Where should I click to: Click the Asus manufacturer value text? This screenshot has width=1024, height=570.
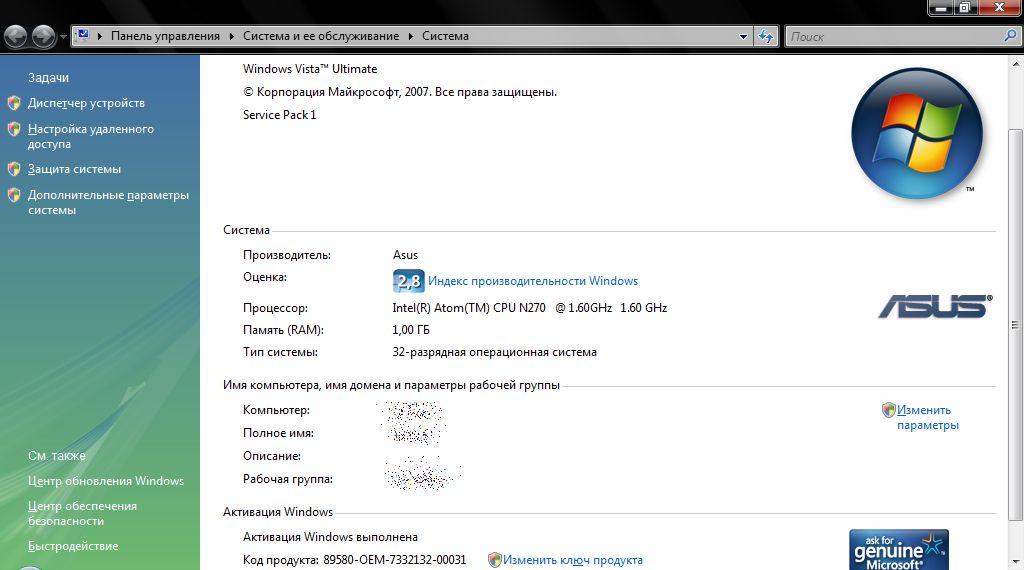[405, 255]
